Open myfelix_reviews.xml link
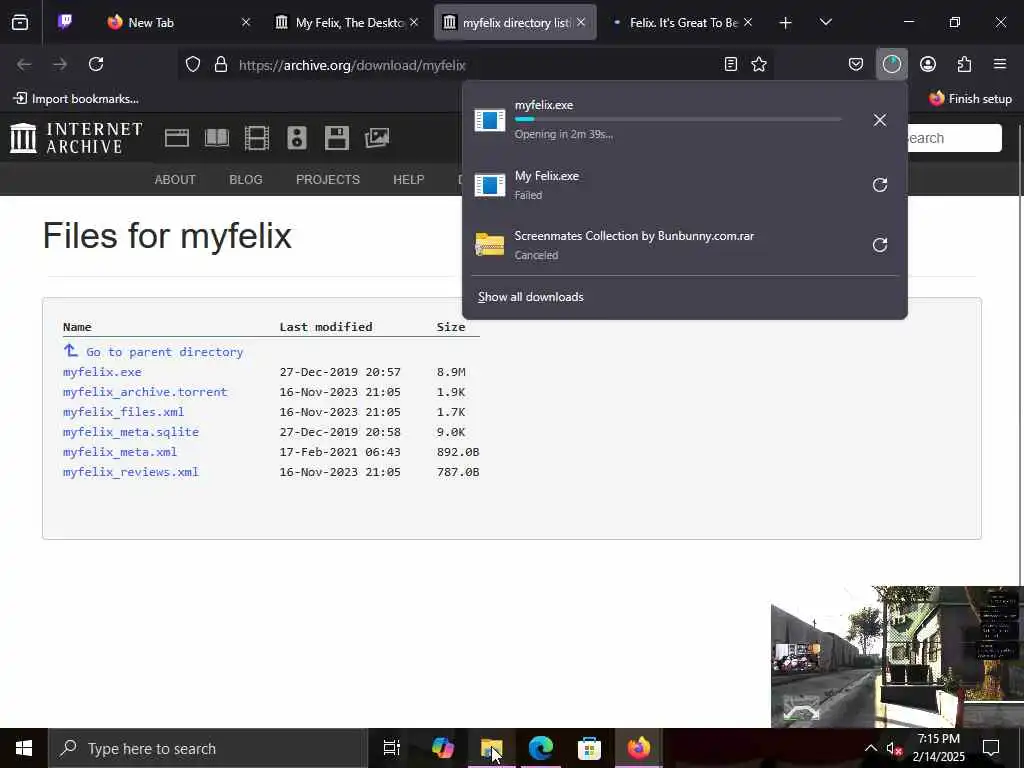The width and height of the screenshot is (1024, 768). [x=131, y=472]
